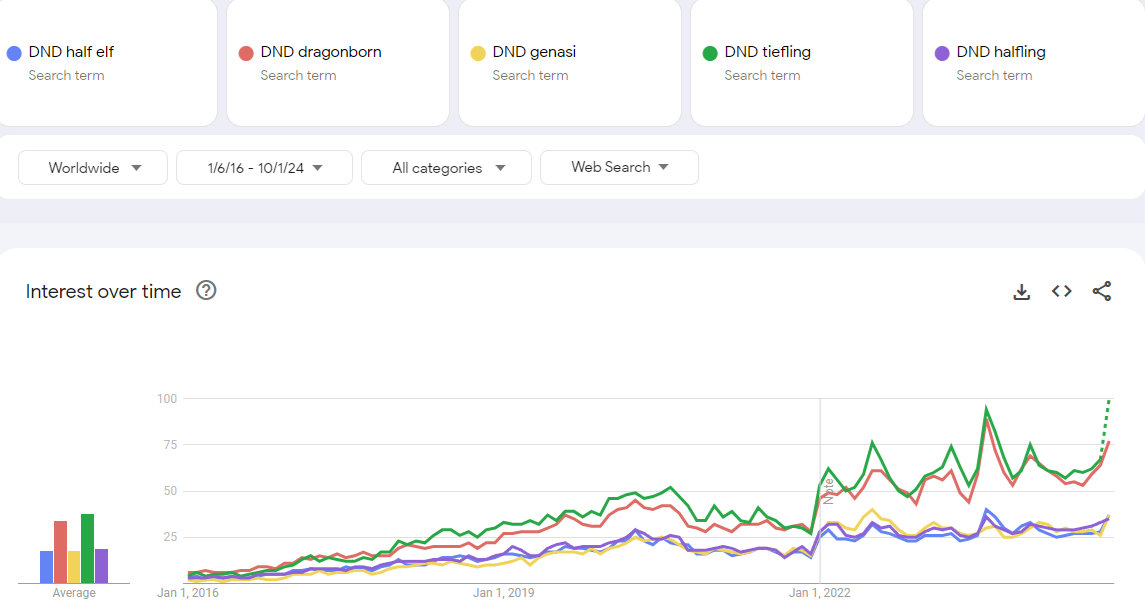The height and width of the screenshot is (610, 1145).
Task: Click the green DND tiefling color dot
Action: click(710, 53)
